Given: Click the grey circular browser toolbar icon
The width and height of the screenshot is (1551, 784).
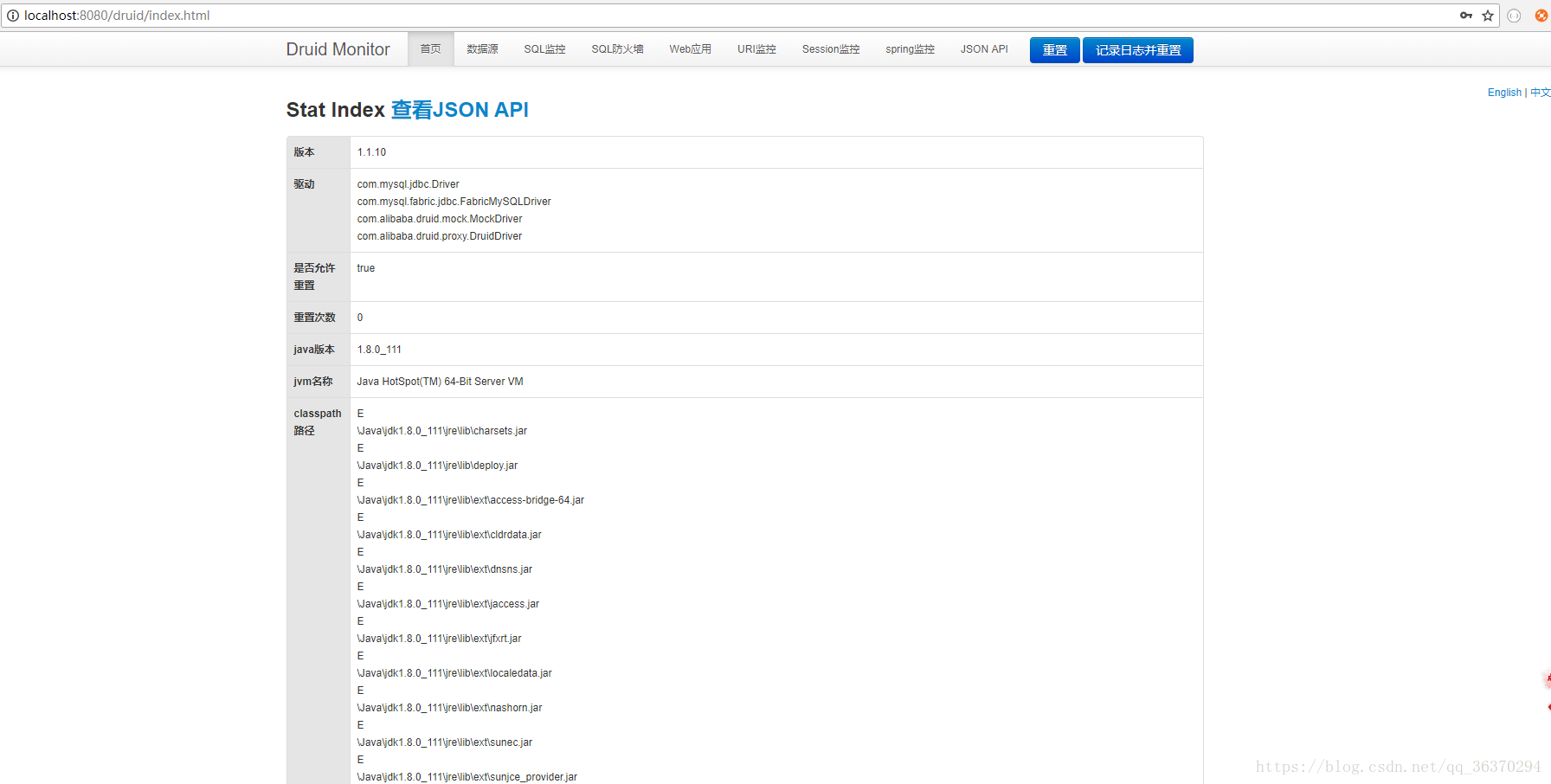Looking at the screenshot, I should pyautogui.click(x=1514, y=16).
